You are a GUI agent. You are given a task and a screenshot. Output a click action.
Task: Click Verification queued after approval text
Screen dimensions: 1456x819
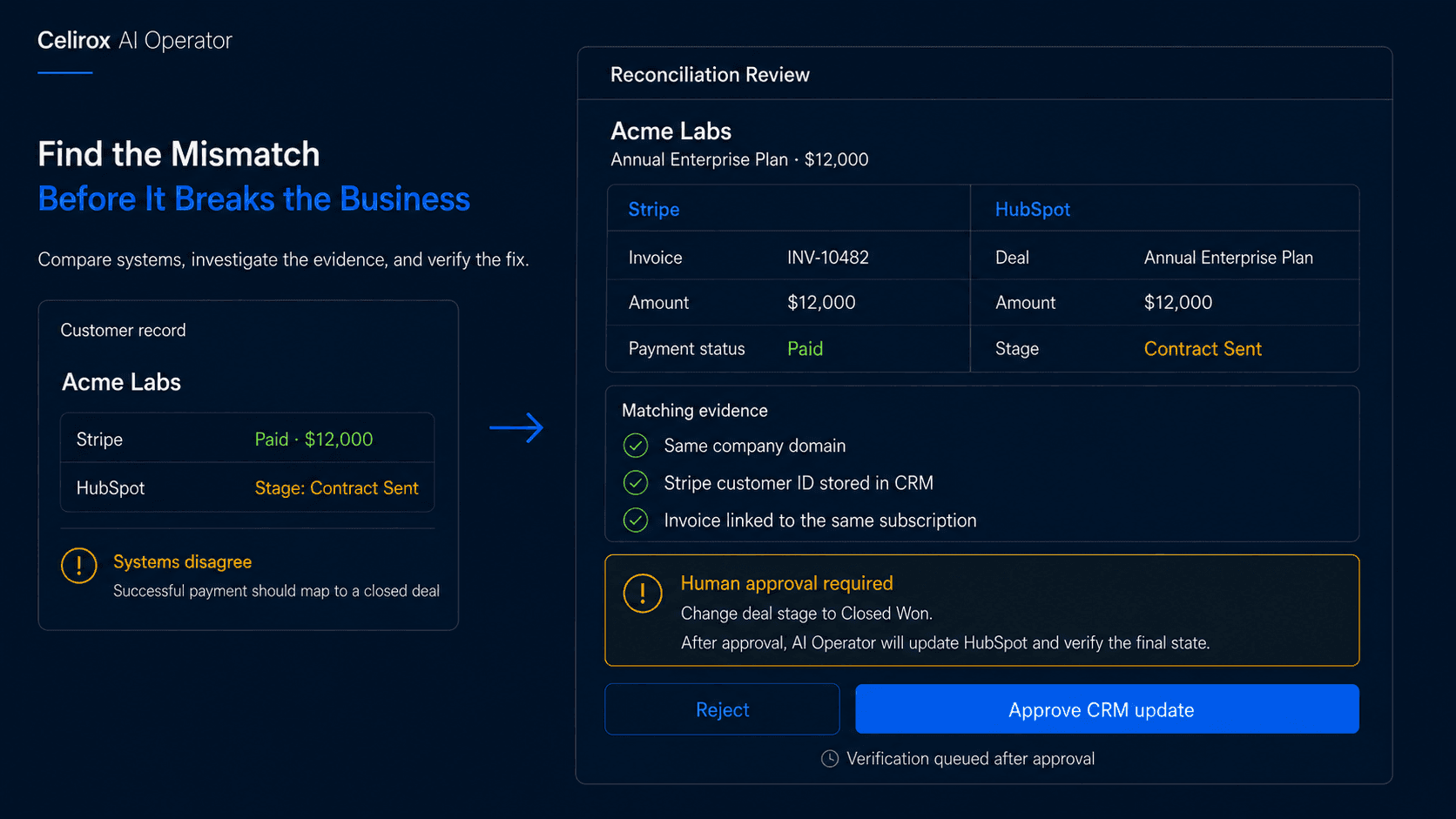970,759
